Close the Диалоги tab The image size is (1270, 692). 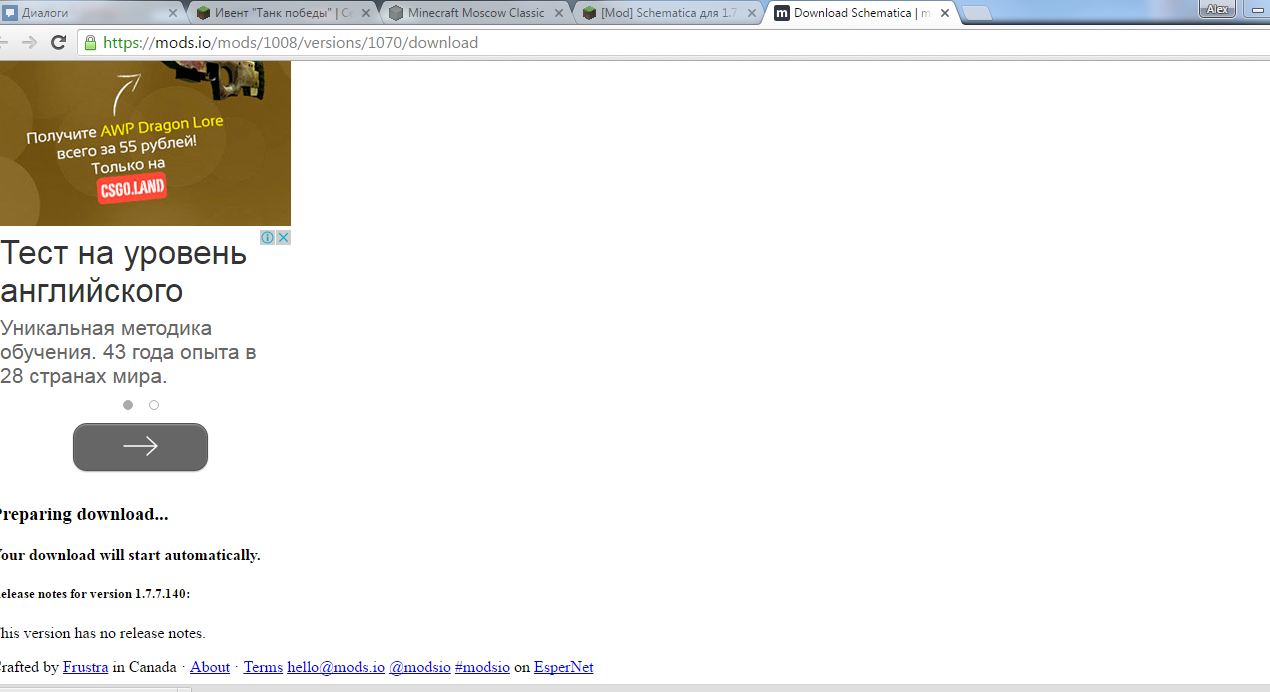(172, 13)
